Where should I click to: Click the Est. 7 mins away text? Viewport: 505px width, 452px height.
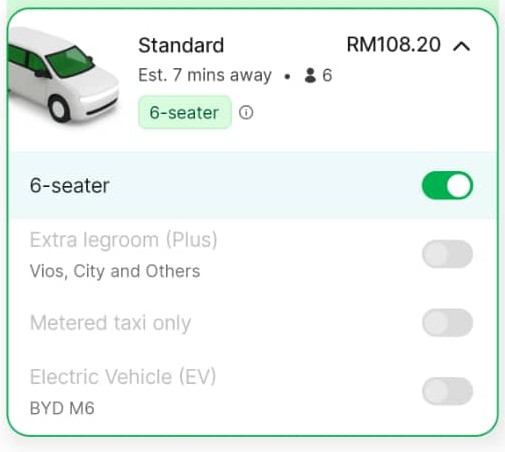(x=205, y=75)
